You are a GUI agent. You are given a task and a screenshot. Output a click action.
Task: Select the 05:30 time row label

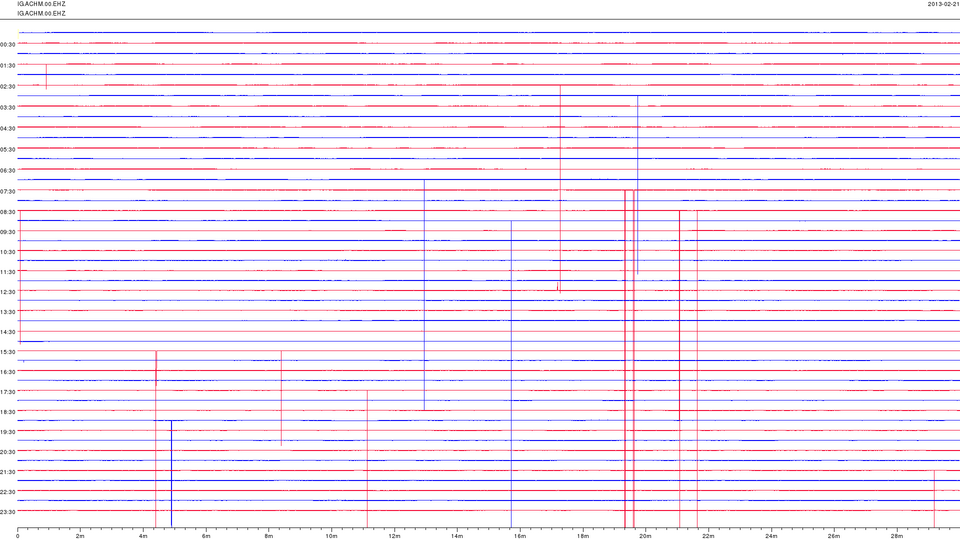[x=8, y=149]
